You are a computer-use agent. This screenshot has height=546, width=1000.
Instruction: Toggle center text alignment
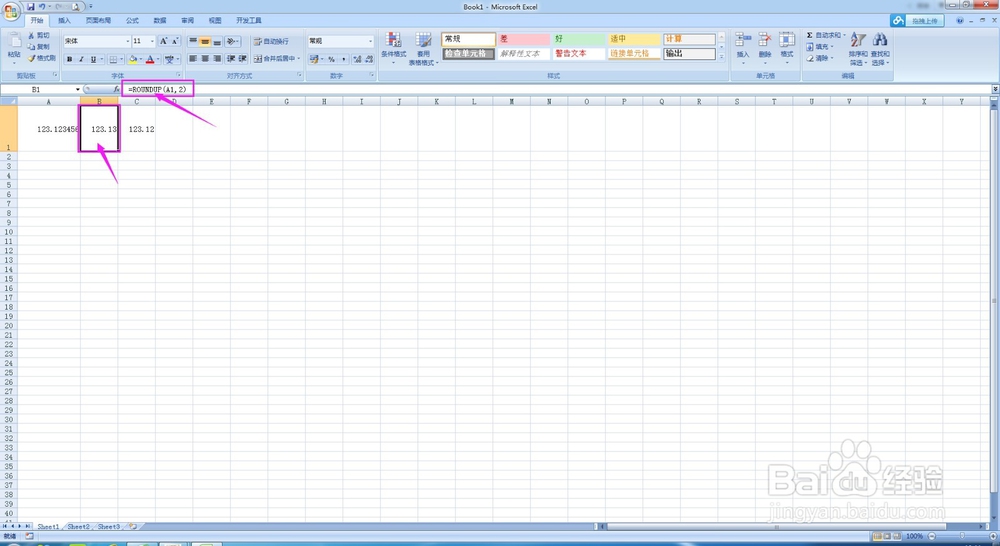(205, 59)
